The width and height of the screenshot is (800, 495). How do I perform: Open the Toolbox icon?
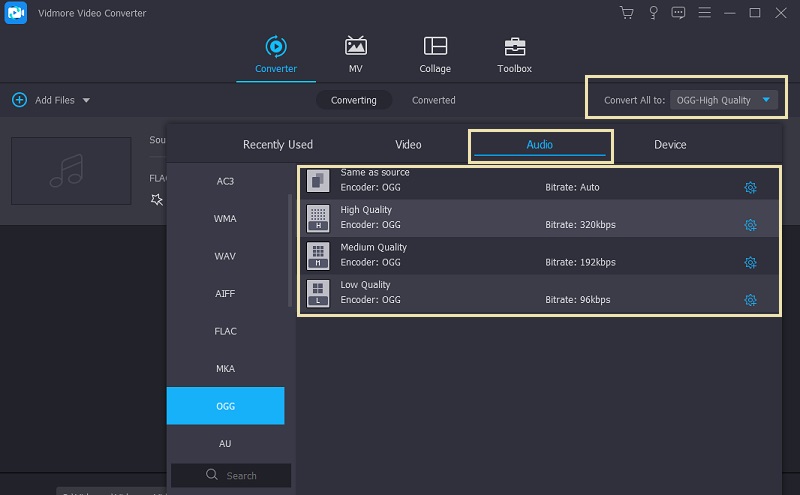pos(514,47)
